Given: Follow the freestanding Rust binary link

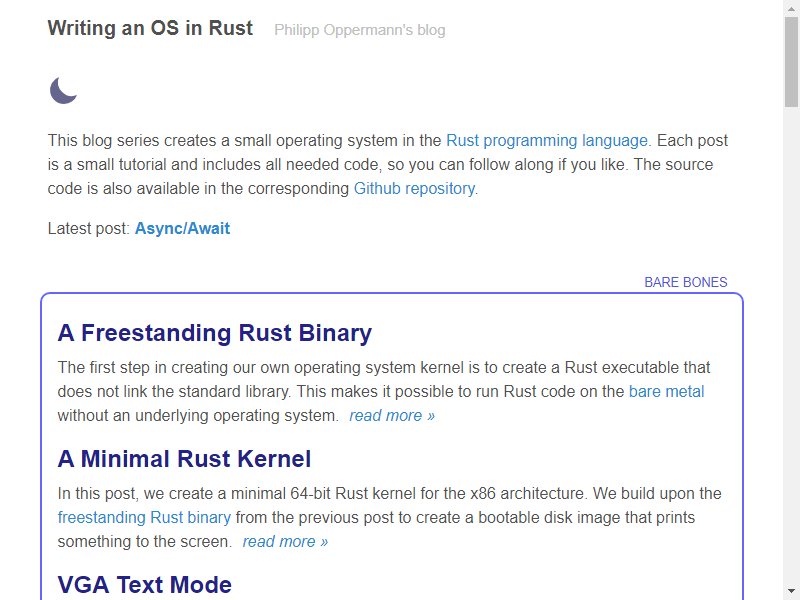Looking at the screenshot, I should click(144, 517).
